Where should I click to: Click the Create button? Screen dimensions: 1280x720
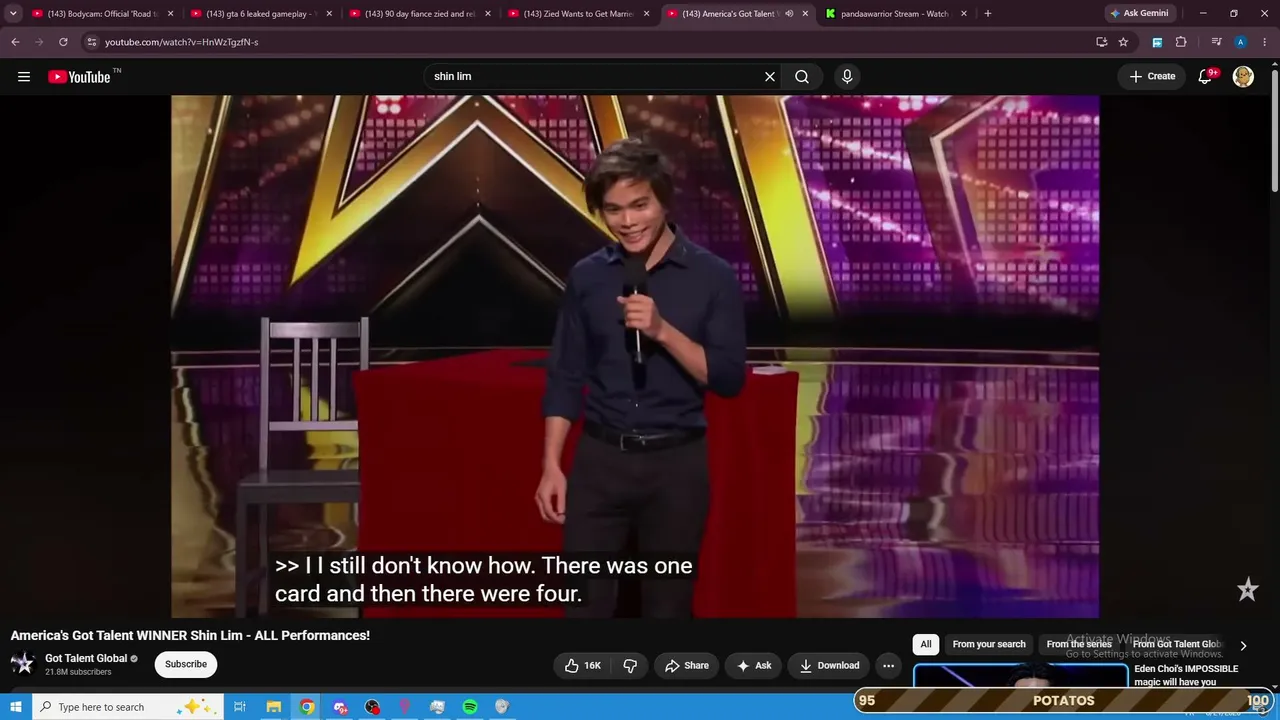(x=1153, y=77)
